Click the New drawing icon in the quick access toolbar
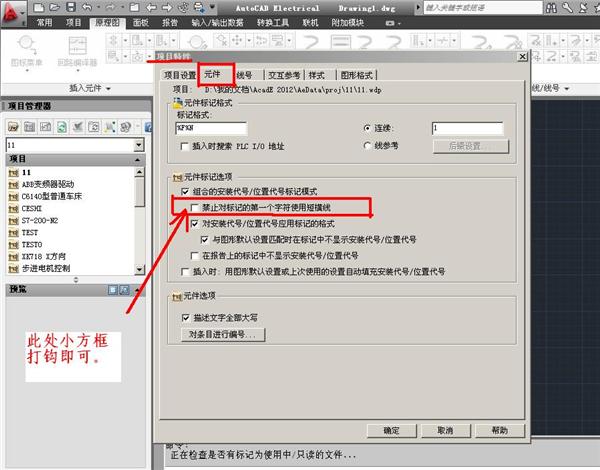The image size is (600, 470). (39, 7)
